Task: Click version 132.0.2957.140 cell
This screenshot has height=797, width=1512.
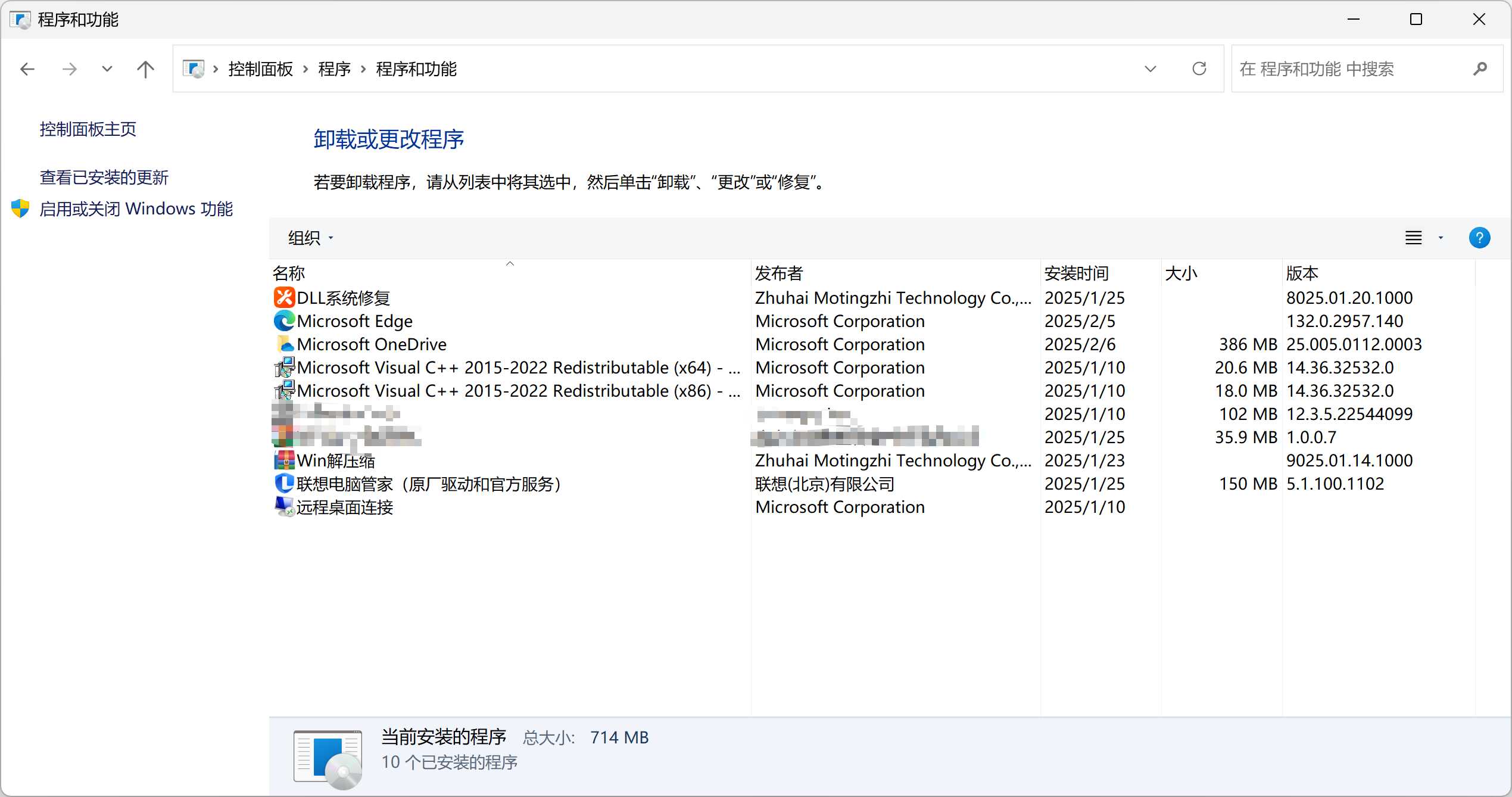Action: point(1345,321)
